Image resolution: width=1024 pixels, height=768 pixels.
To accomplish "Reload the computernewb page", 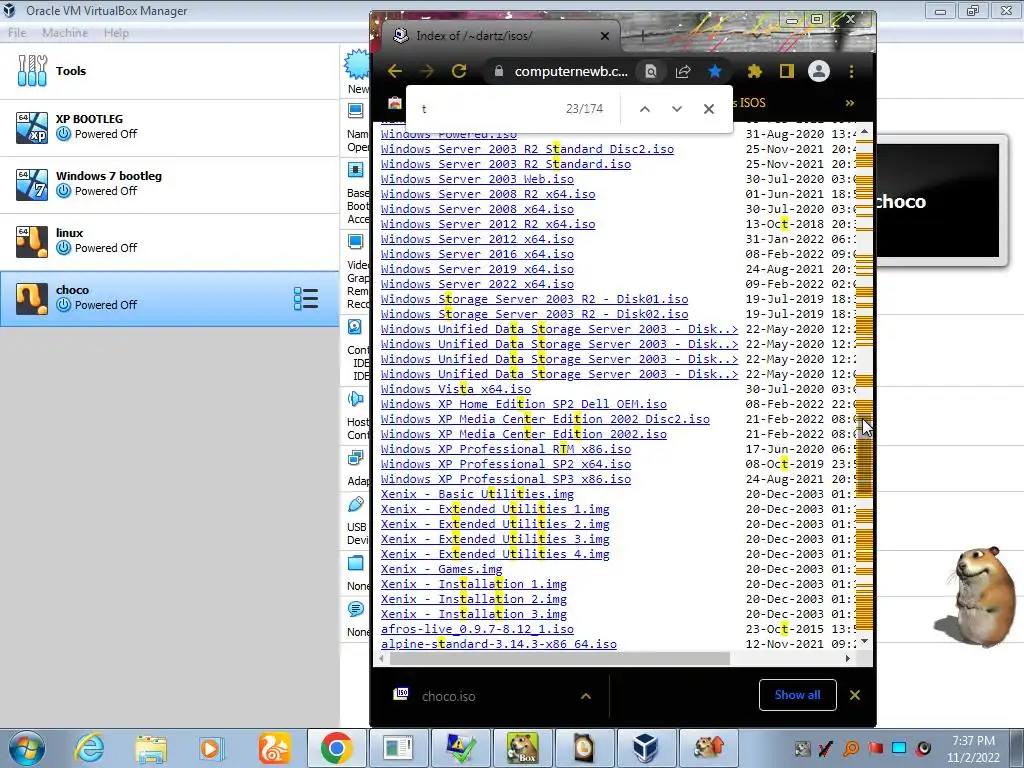I will pos(459,71).
